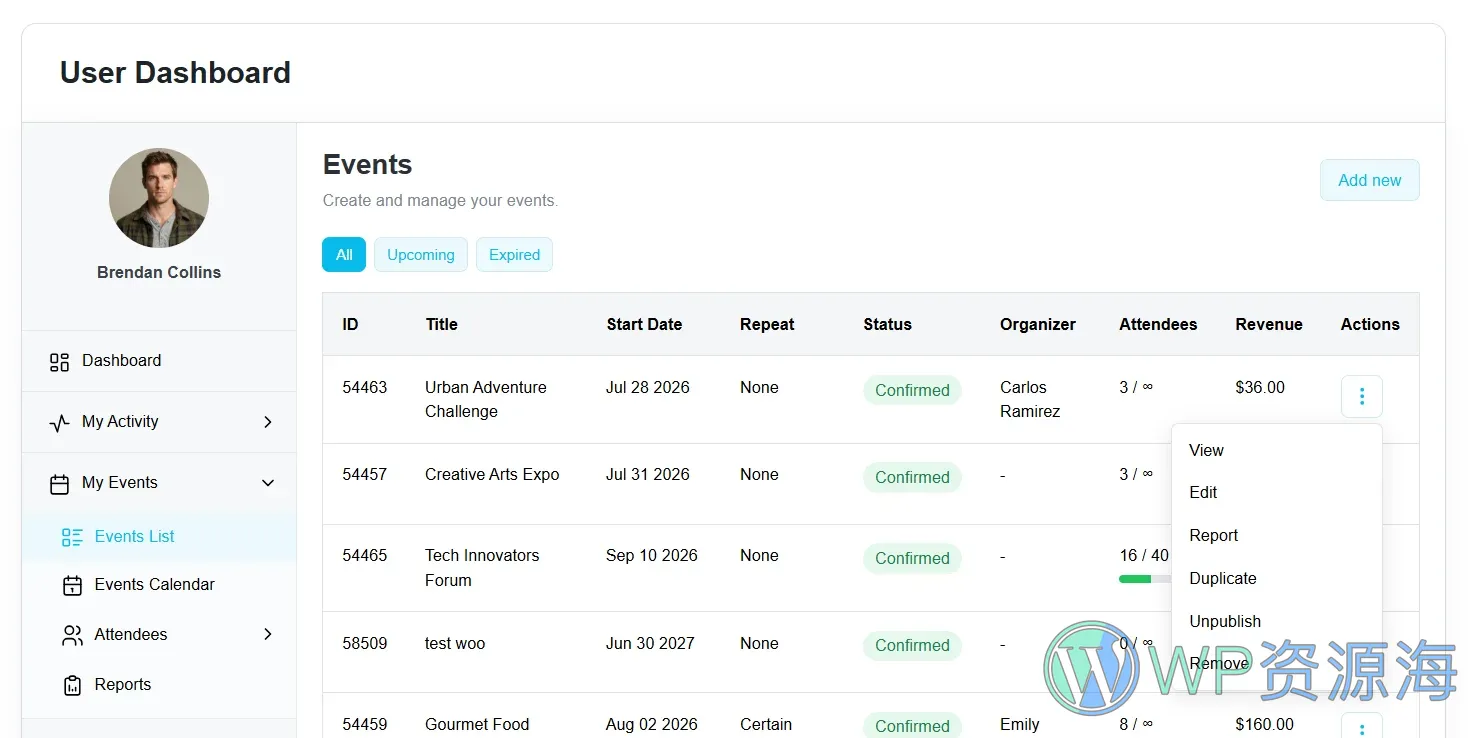Click the Confirmed status badge for test woo

[912, 645]
